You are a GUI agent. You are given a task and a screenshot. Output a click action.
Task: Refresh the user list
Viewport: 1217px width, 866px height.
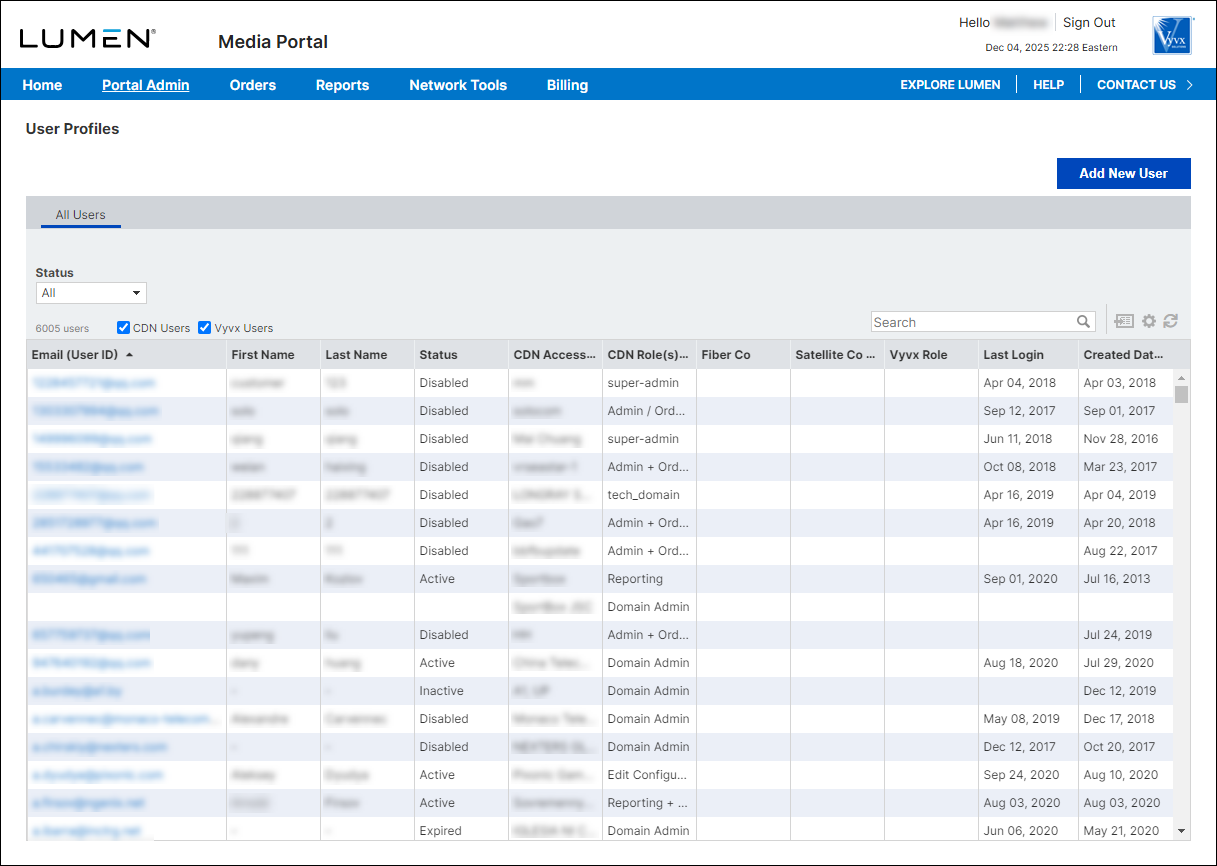point(1171,321)
